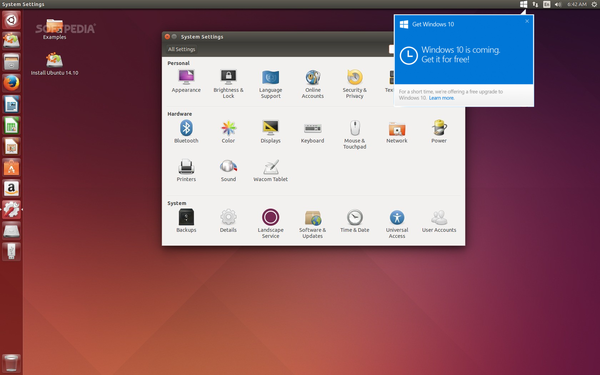Screen dimensions: 600x375
Task: Open the session gear menu
Action: [594, 4]
